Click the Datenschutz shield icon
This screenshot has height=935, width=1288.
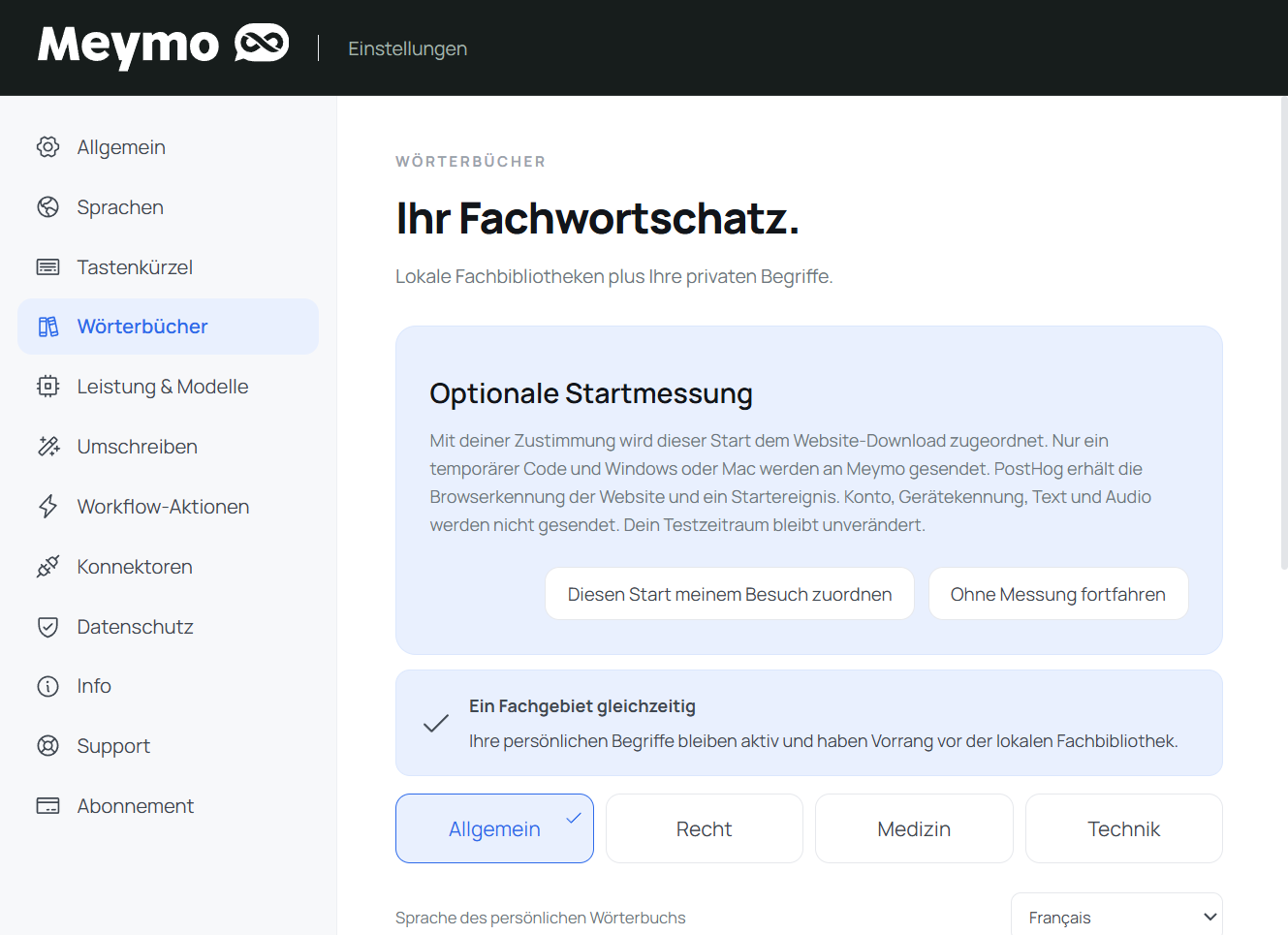pyautogui.click(x=47, y=627)
